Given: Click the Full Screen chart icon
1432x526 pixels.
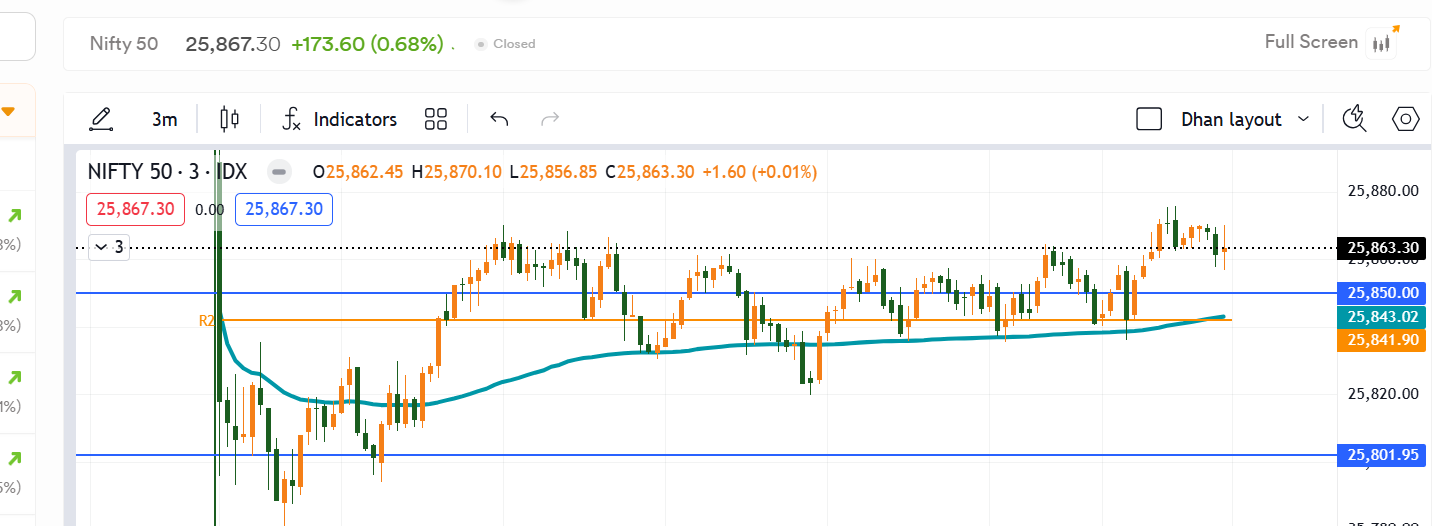Looking at the screenshot, I should (x=1385, y=42).
